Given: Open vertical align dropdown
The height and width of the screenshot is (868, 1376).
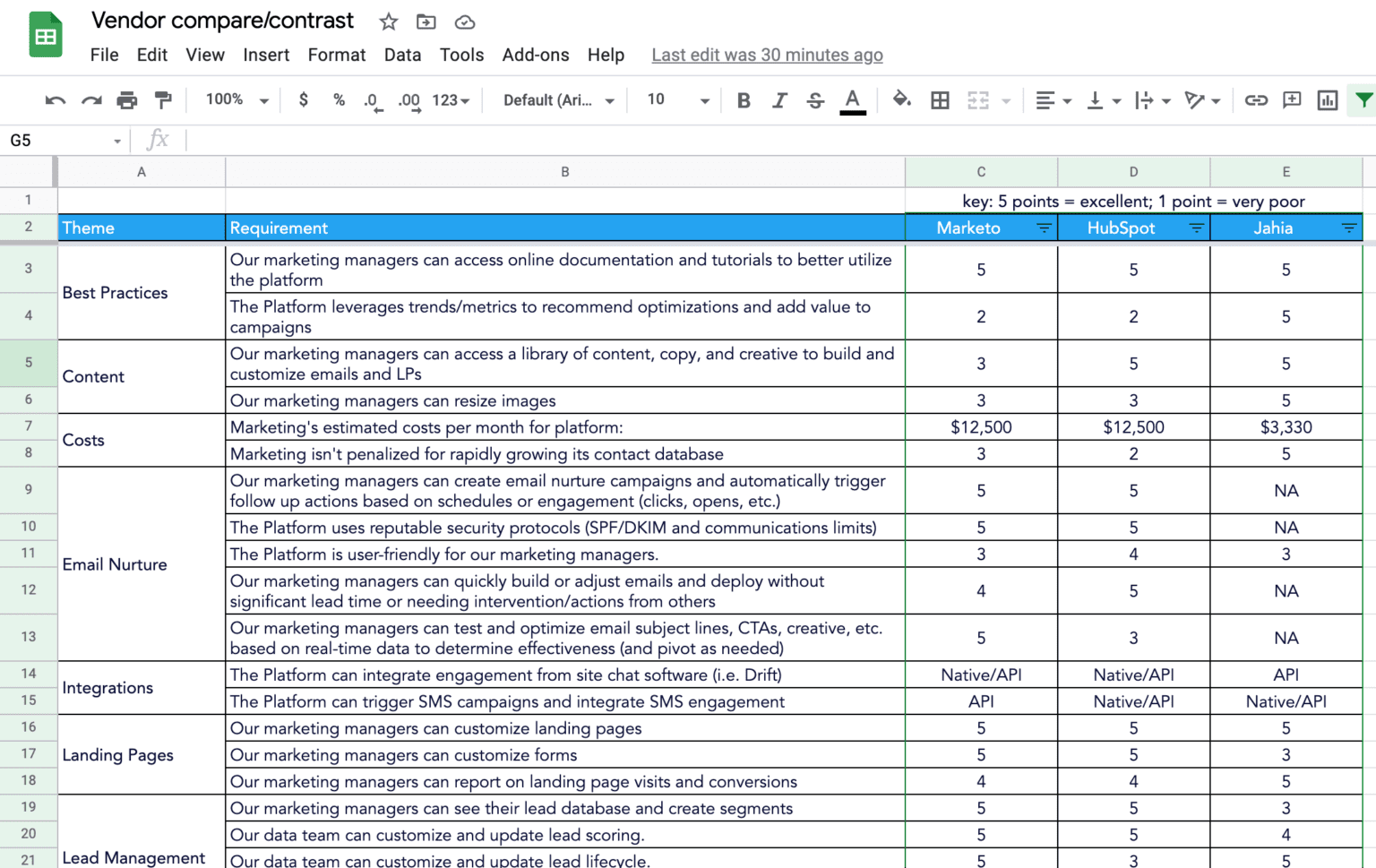Looking at the screenshot, I should pos(1104,100).
